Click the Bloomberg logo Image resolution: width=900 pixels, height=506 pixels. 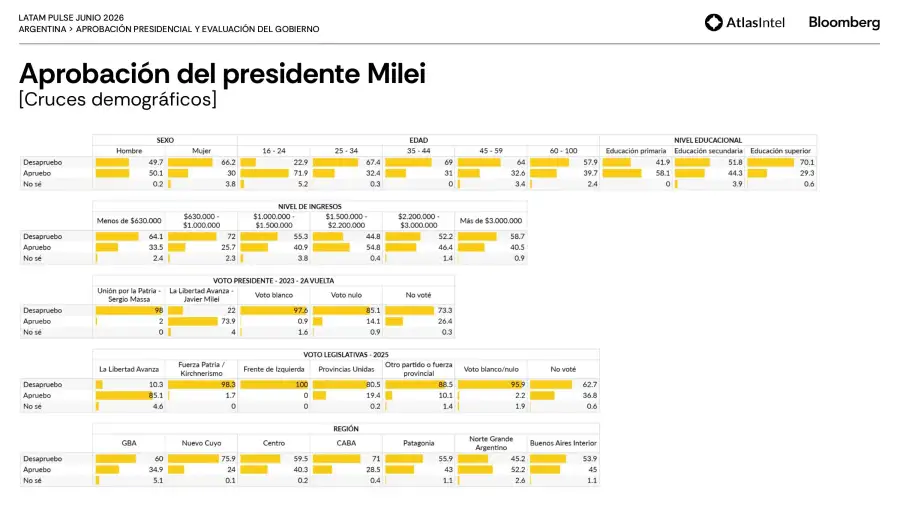click(844, 22)
